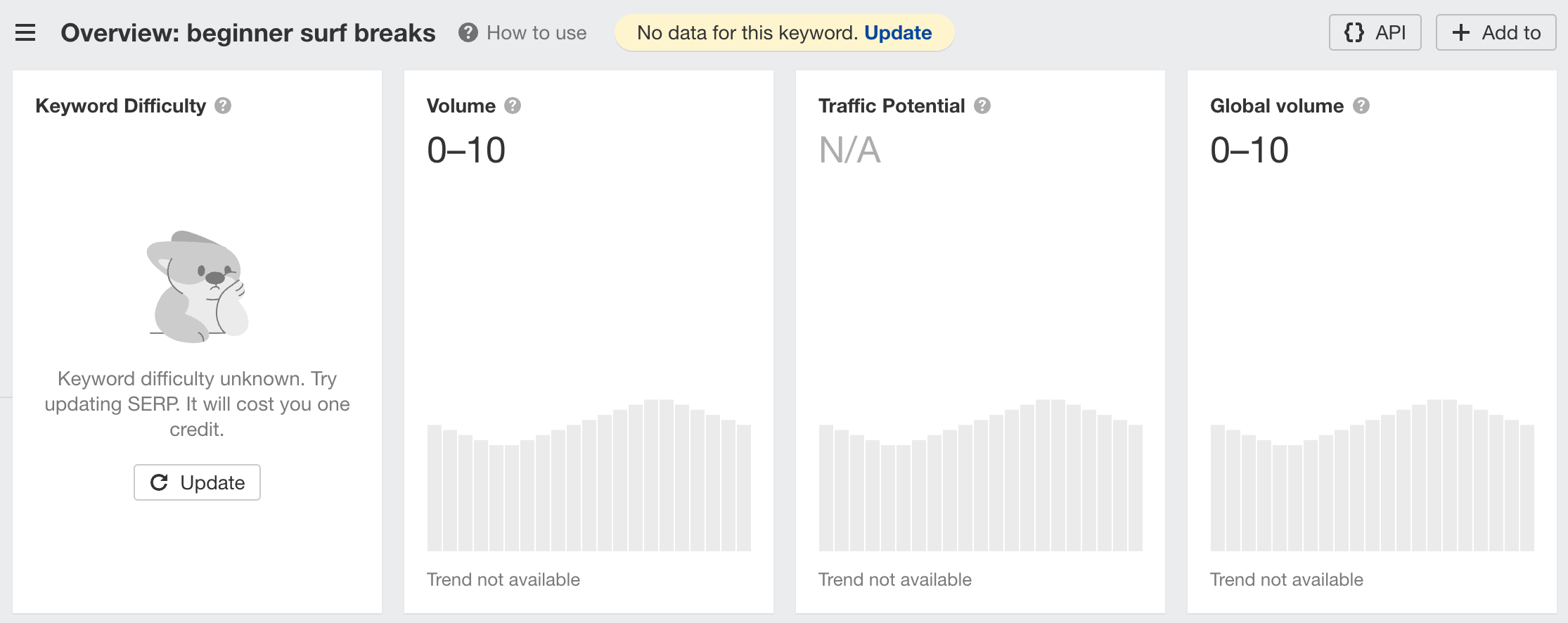Click Traffic Potential help icon
Image resolution: width=1568 pixels, height=623 pixels.
point(982,105)
